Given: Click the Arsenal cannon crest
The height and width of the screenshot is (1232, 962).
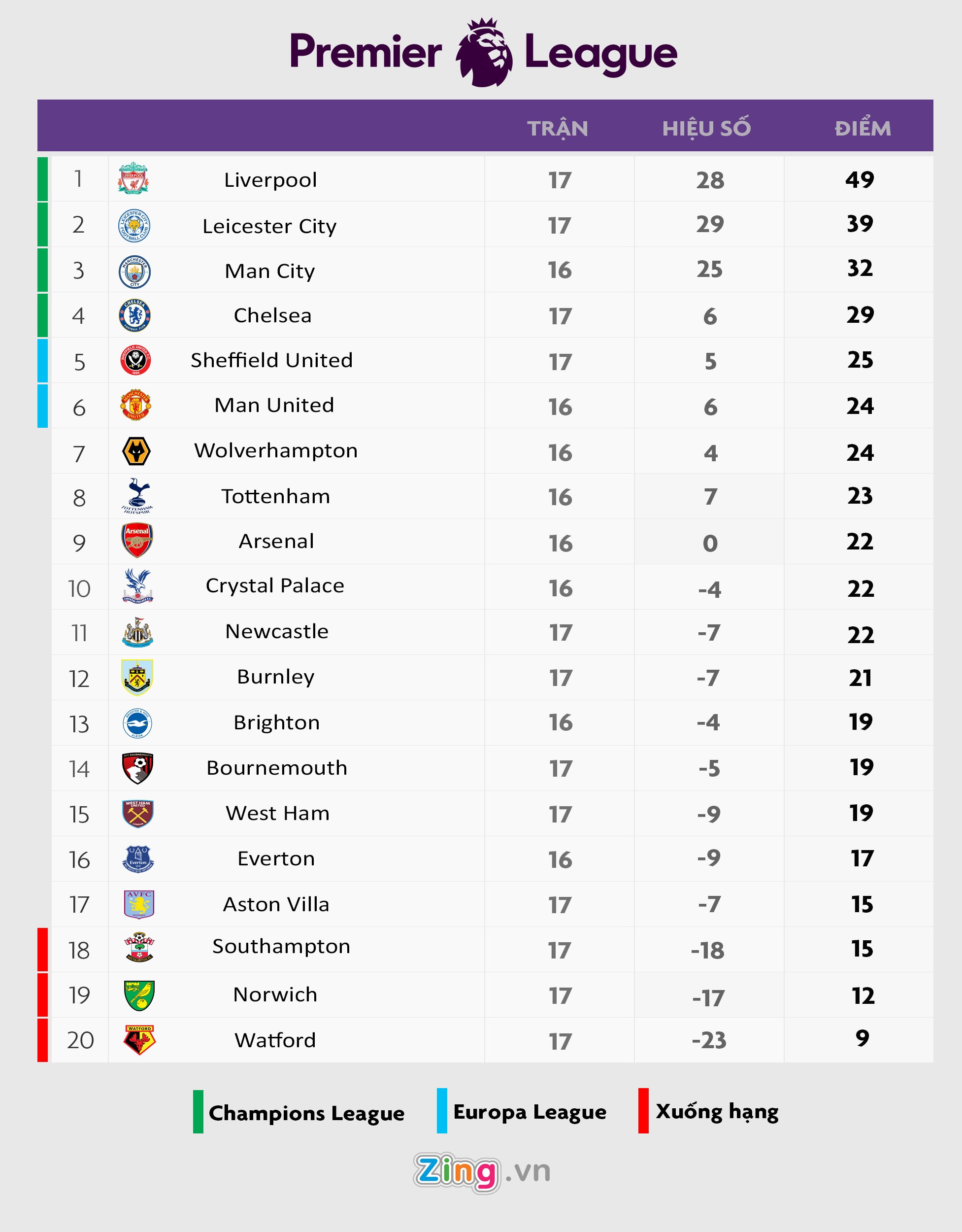Looking at the screenshot, I should tap(137, 541).
